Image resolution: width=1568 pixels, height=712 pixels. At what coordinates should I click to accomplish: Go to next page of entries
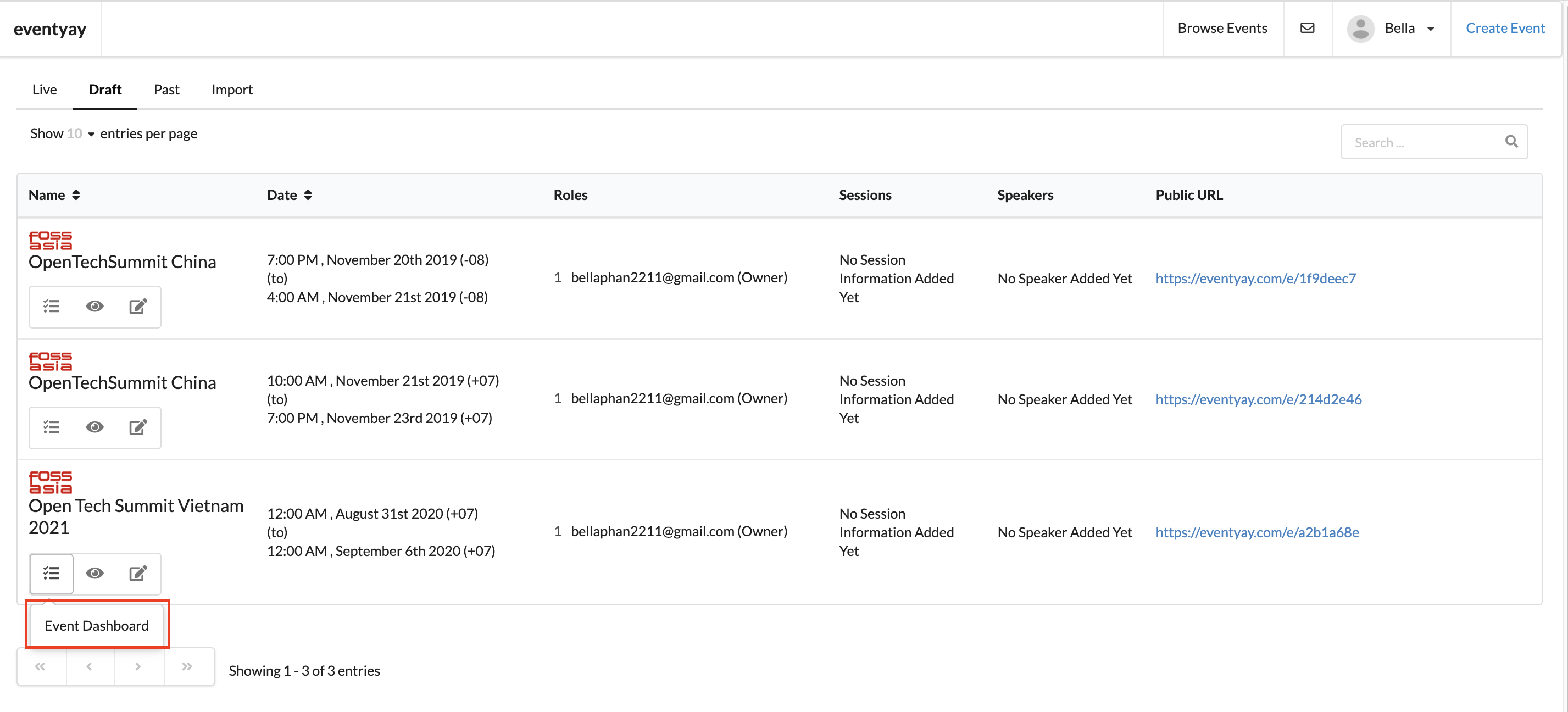coord(139,667)
